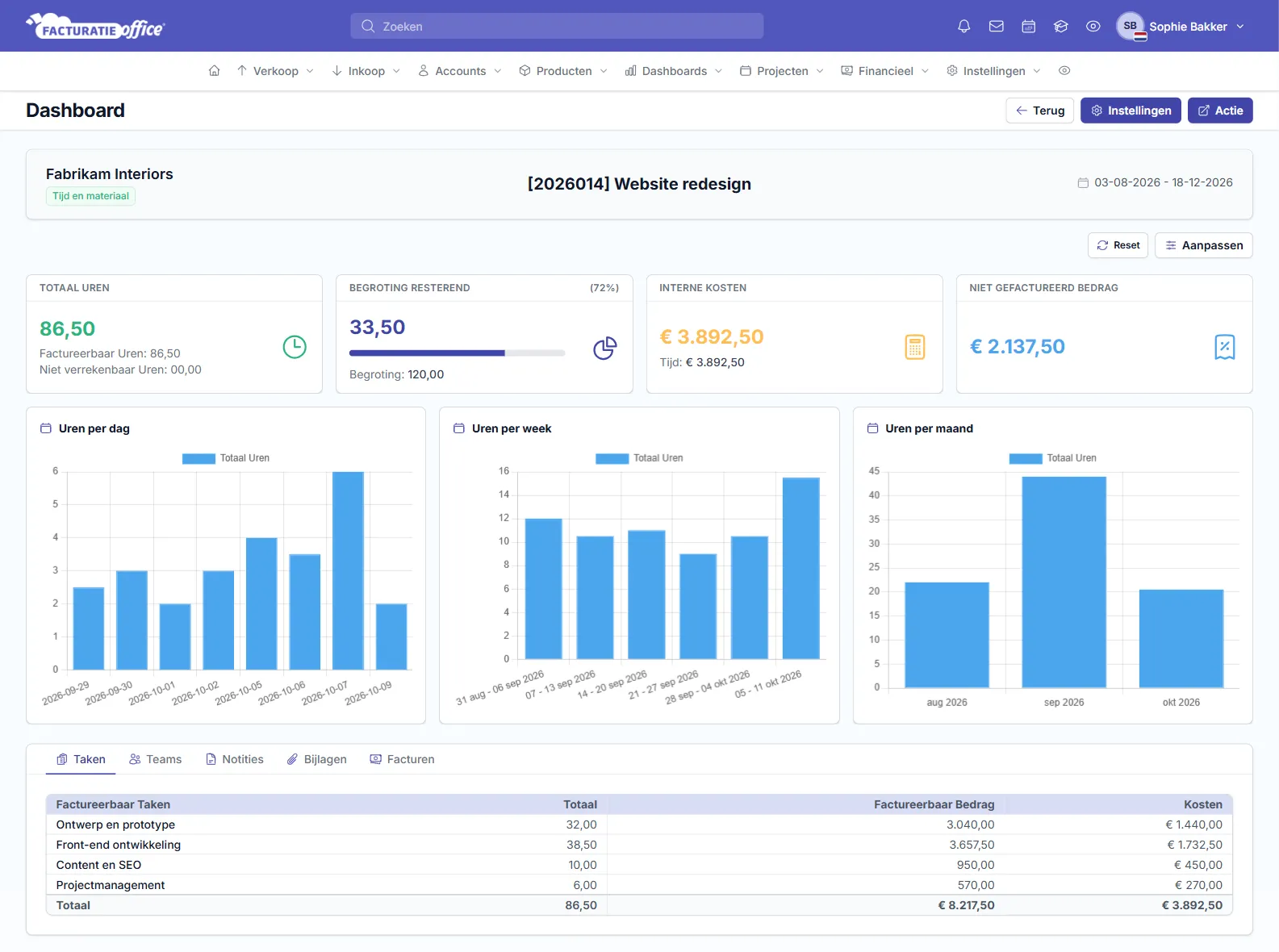Toggle the eye icon in top header

tap(1093, 27)
